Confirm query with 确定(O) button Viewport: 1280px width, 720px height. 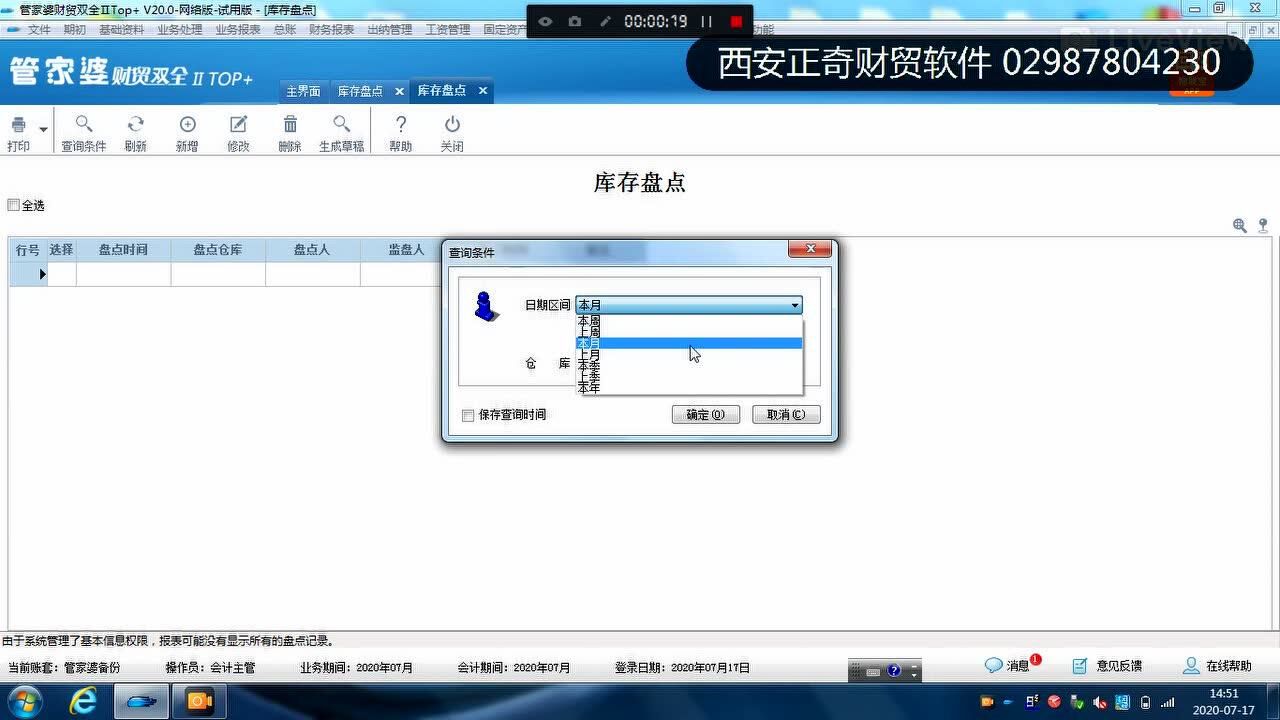pyautogui.click(x=705, y=414)
